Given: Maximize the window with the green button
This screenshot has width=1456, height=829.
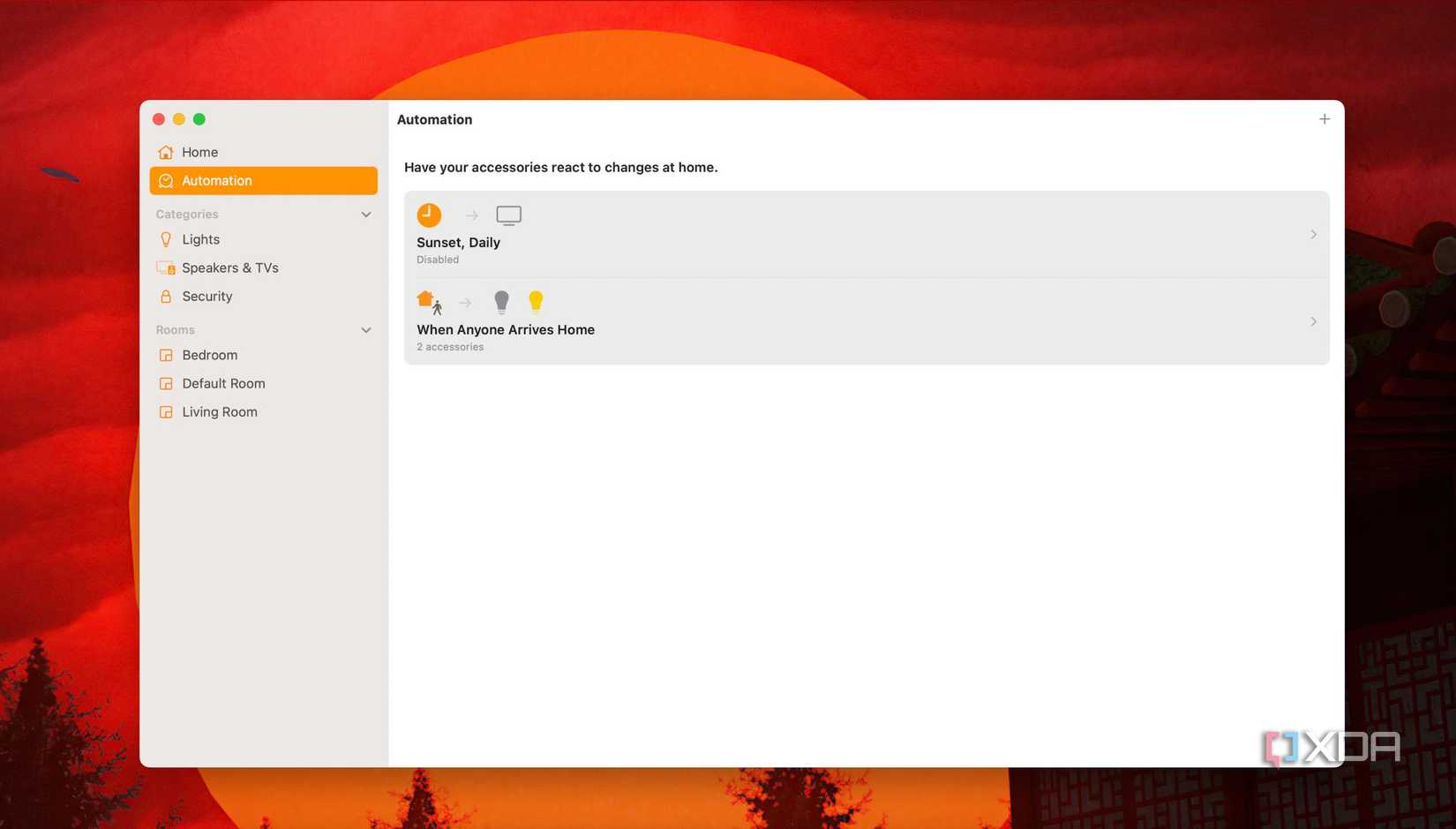Looking at the screenshot, I should [x=199, y=119].
